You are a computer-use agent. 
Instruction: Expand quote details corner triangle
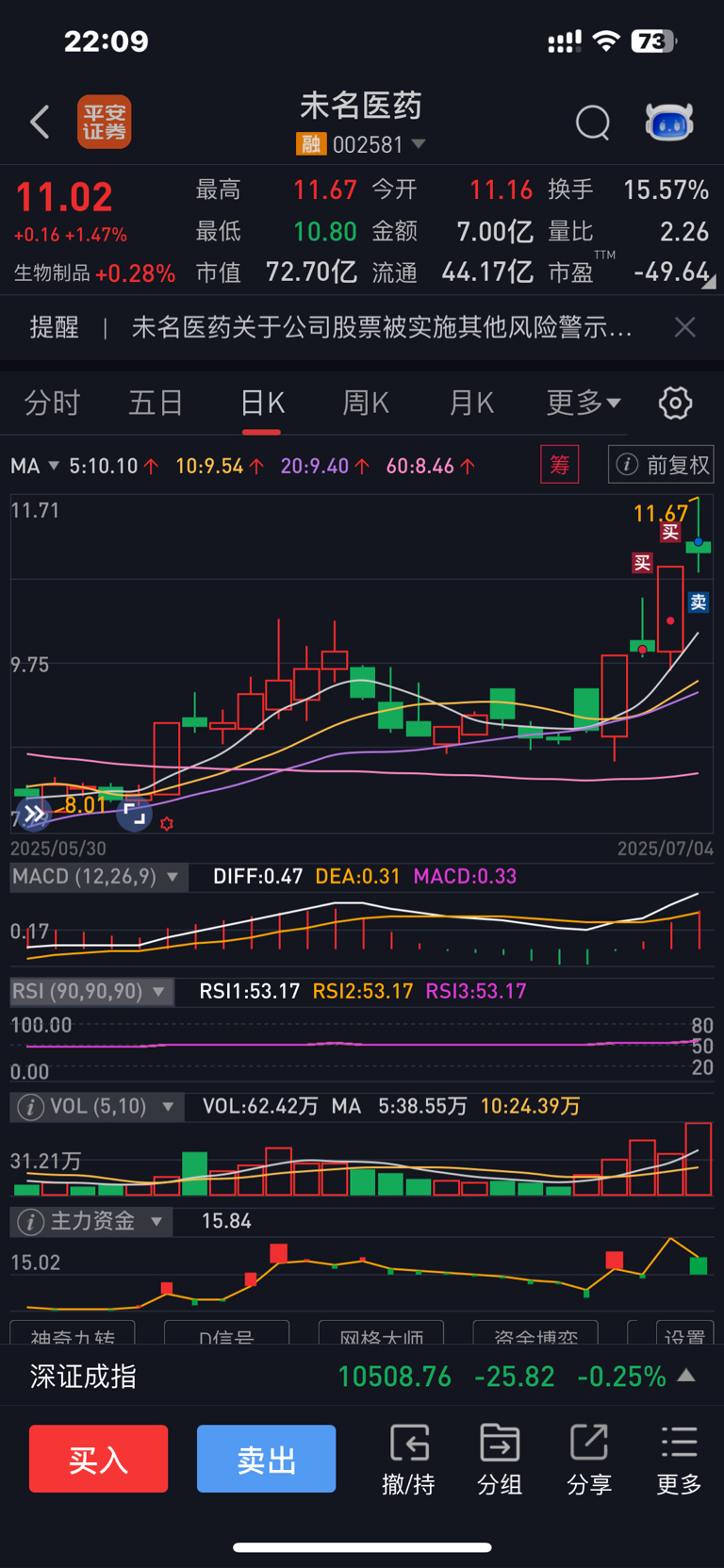tap(709, 281)
